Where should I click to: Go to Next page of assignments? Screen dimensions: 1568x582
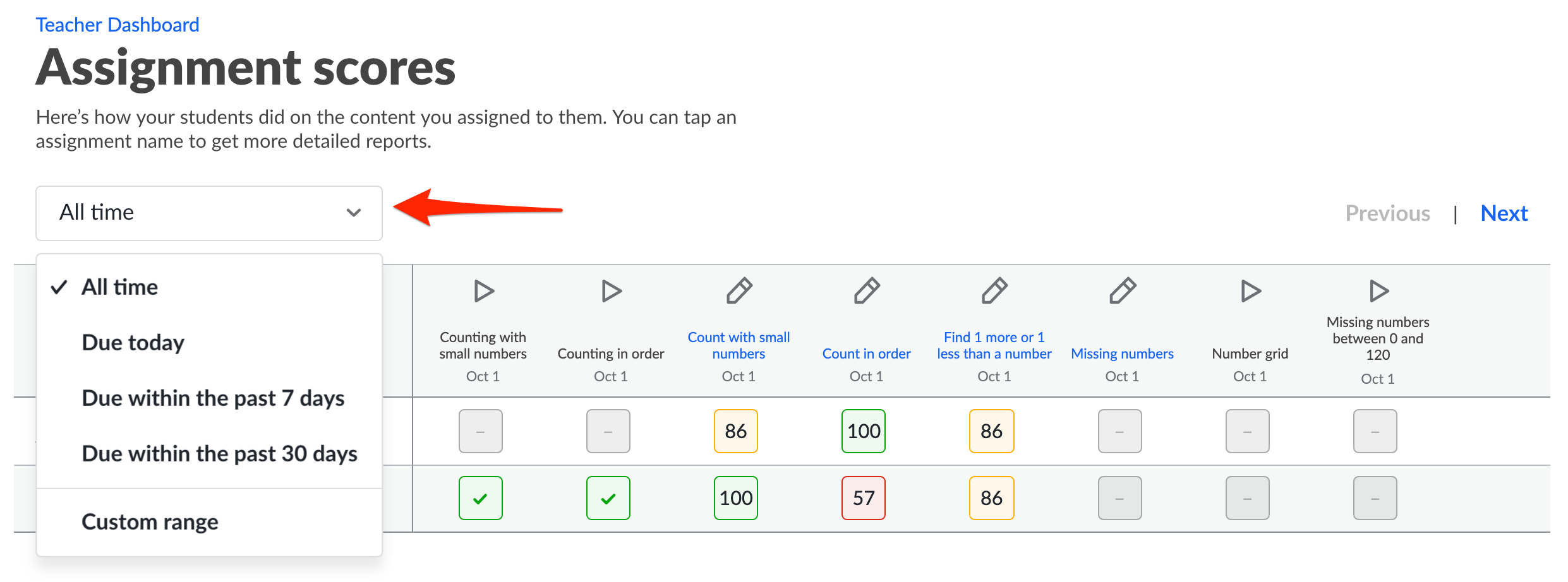tap(1504, 213)
